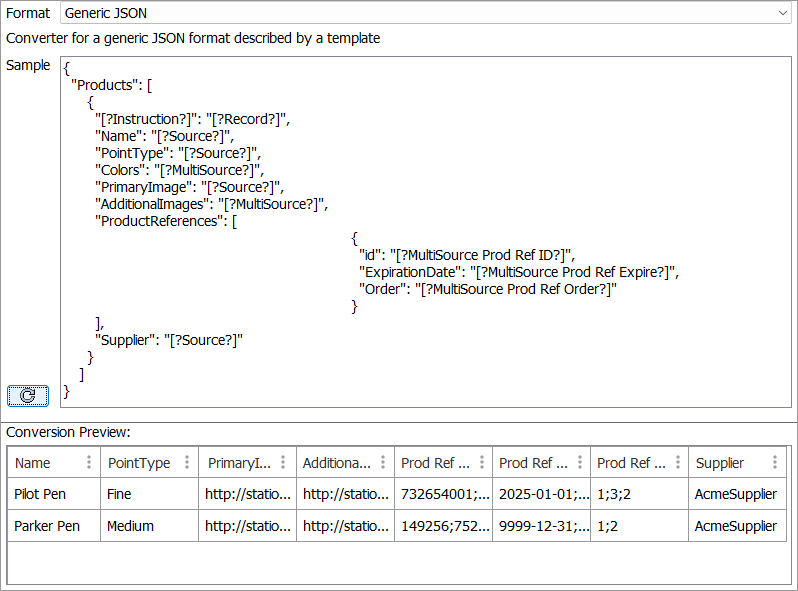Select the 2025-01-01 expiration cell
Screen dimensions: 798x591
pos(541,494)
